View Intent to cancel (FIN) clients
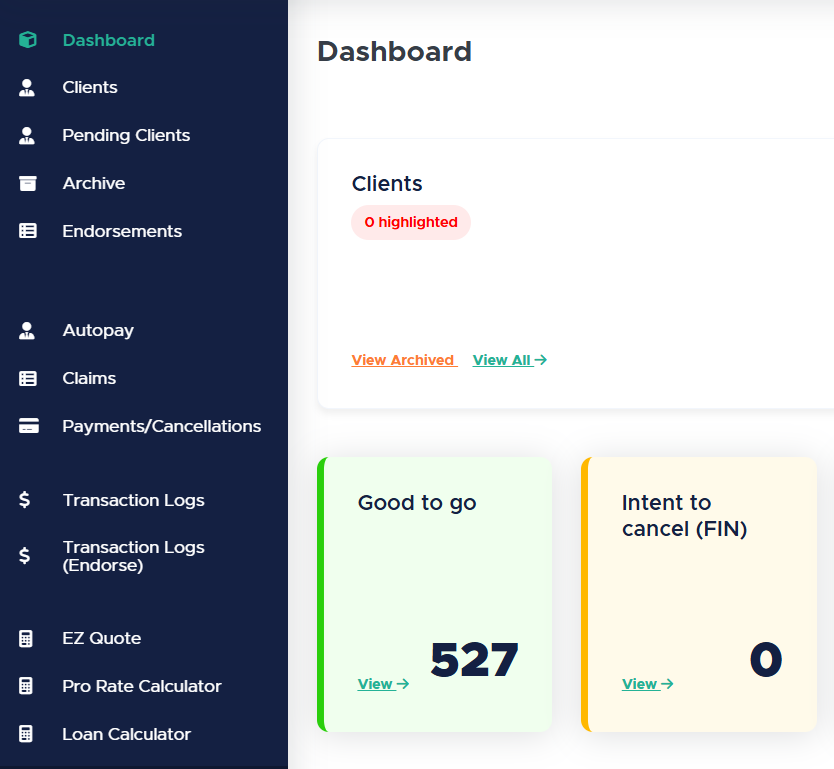Viewport: 834px width, 769px height. pyautogui.click(x=647, y=684)
